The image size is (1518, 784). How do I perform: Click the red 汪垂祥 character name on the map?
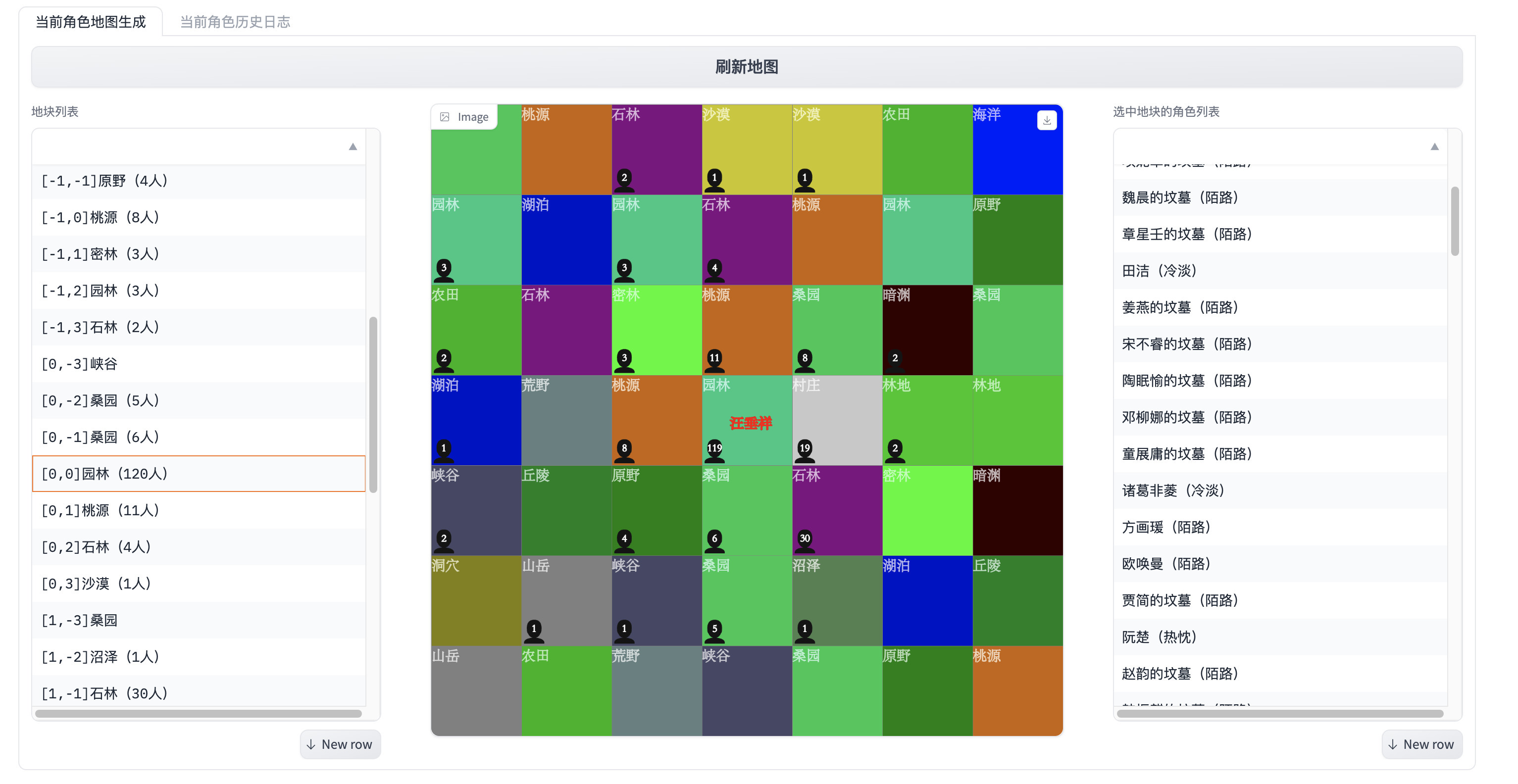(x=750, y=423)
